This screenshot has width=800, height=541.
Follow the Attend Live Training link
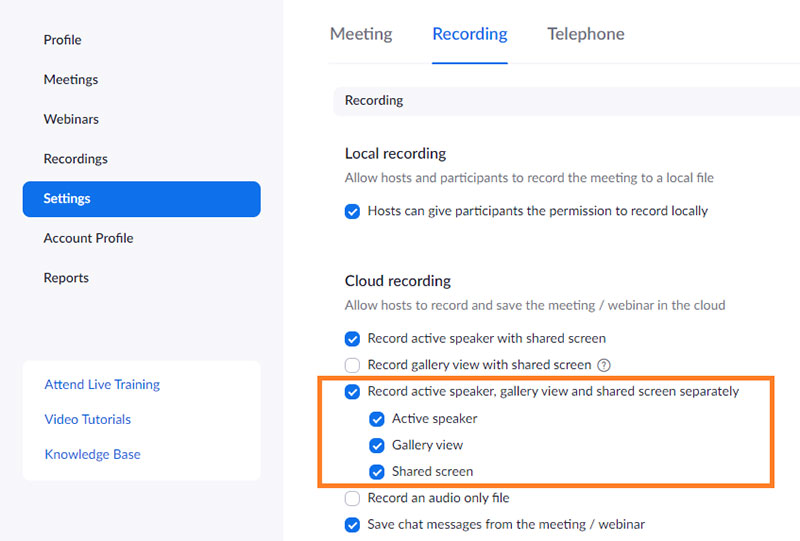point(102,384)
